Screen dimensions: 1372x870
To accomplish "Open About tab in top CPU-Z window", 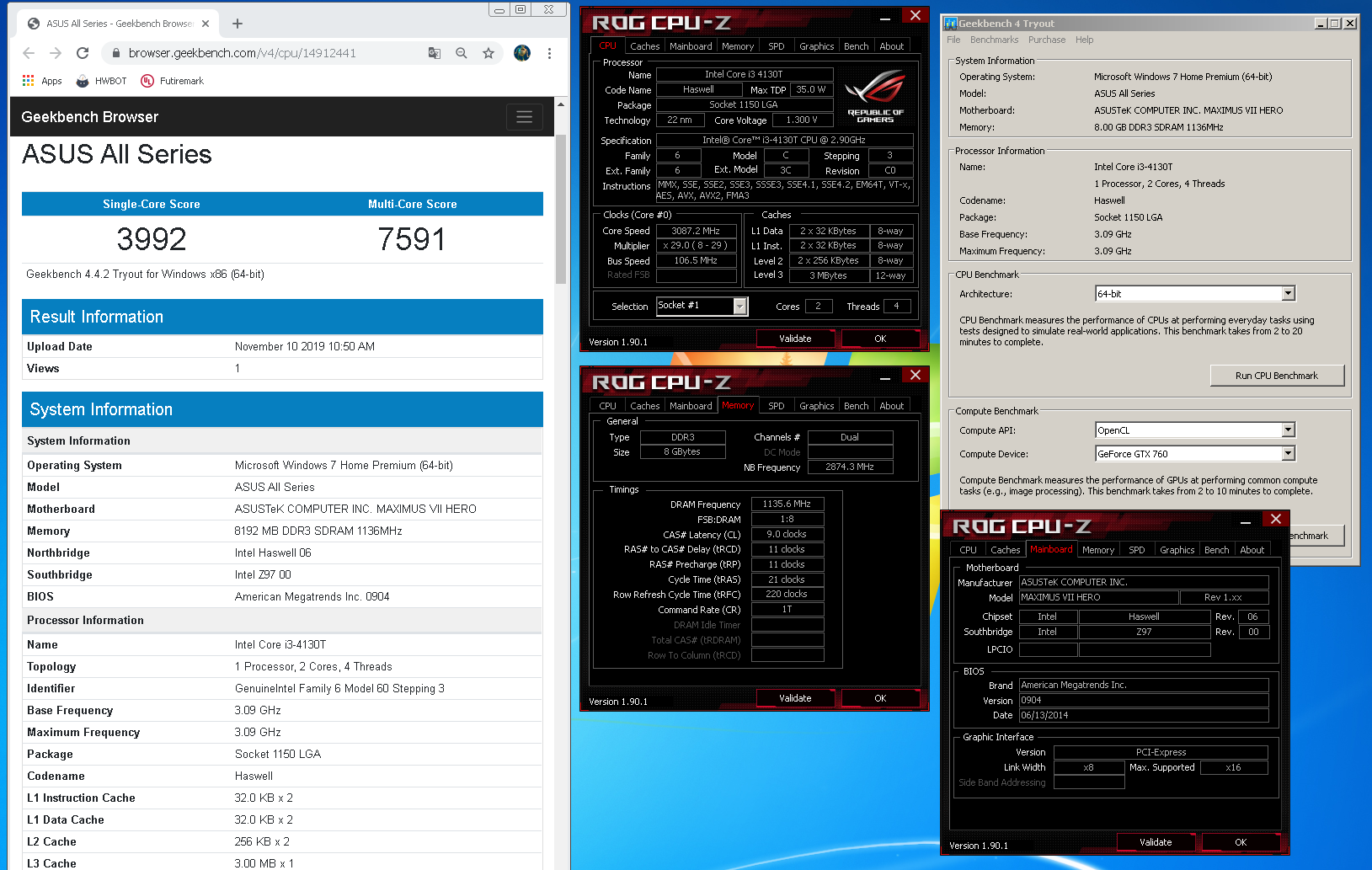I will coord(892,46).
